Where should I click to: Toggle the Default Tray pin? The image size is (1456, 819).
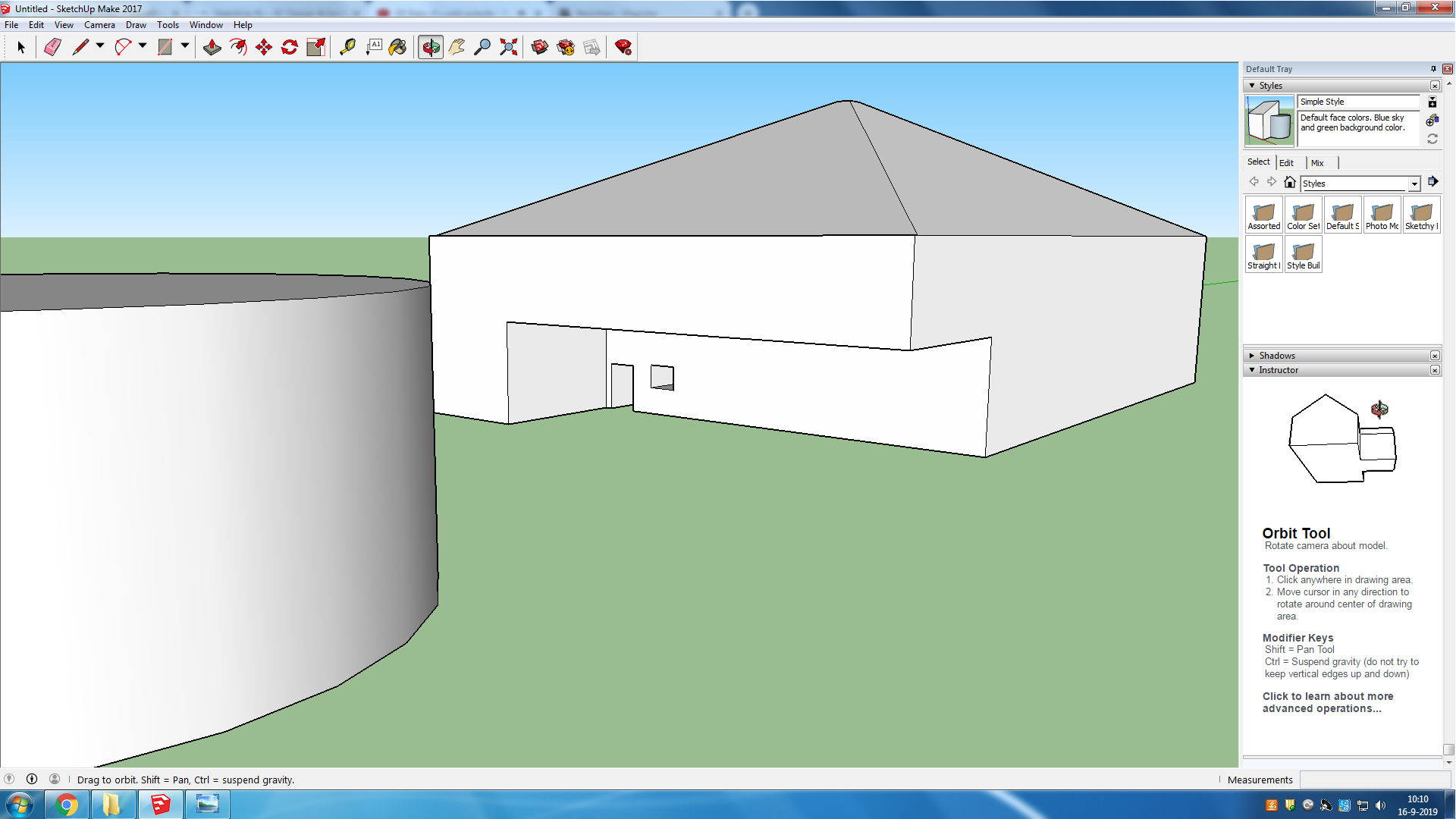(x=1433, y=69)
